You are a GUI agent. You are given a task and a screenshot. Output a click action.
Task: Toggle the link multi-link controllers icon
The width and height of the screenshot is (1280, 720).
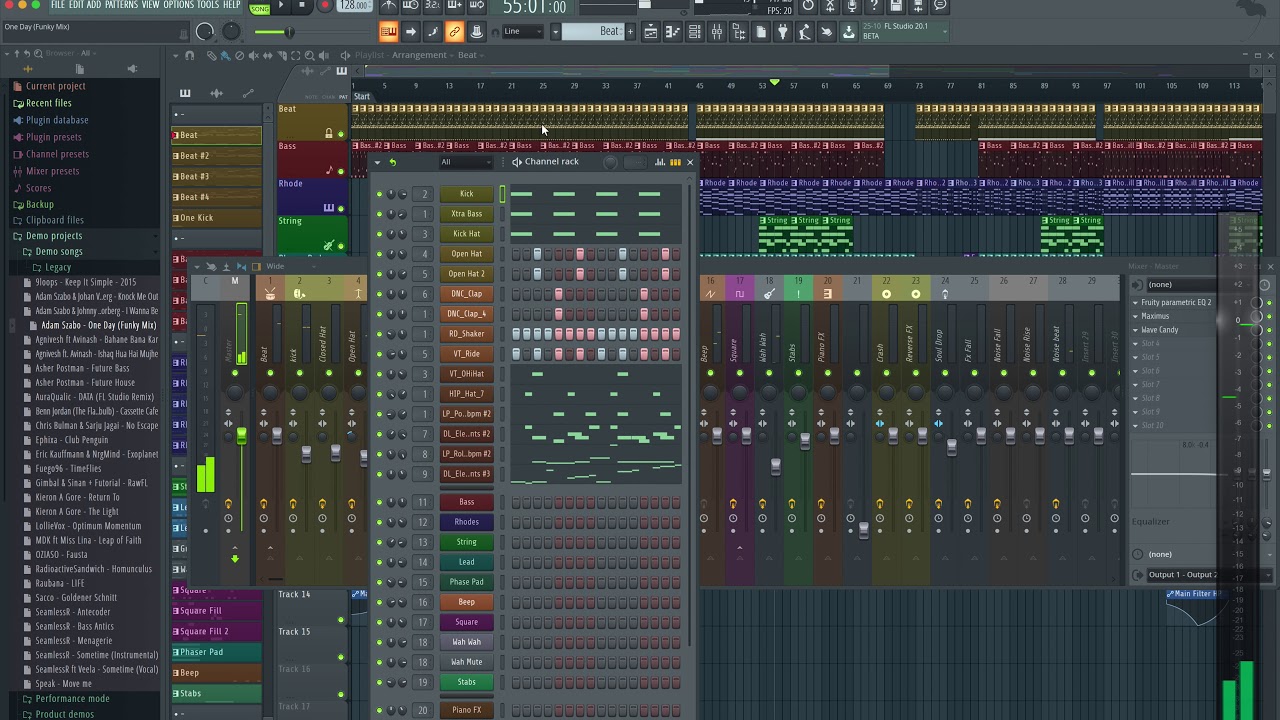[x=454, y=32]
